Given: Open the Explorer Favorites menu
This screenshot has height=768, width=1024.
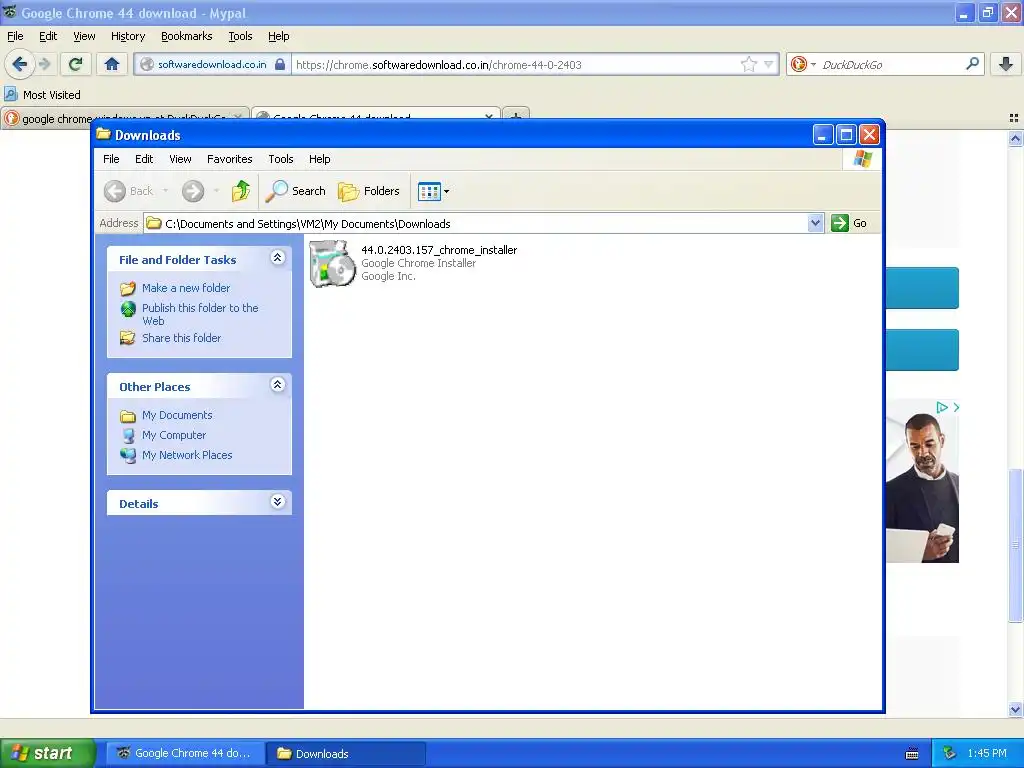Looking at the screenshot, I should pyautogui.click(x=229, y=159).
